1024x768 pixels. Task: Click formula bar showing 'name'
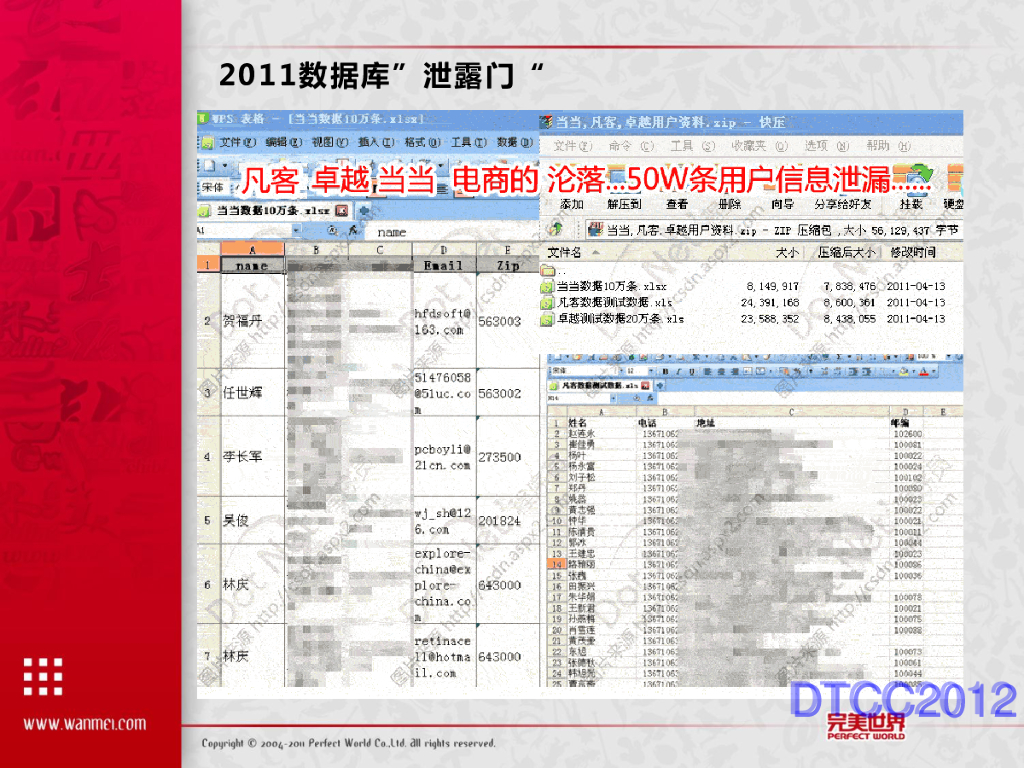pyautogui.click(x=454, y=231)
